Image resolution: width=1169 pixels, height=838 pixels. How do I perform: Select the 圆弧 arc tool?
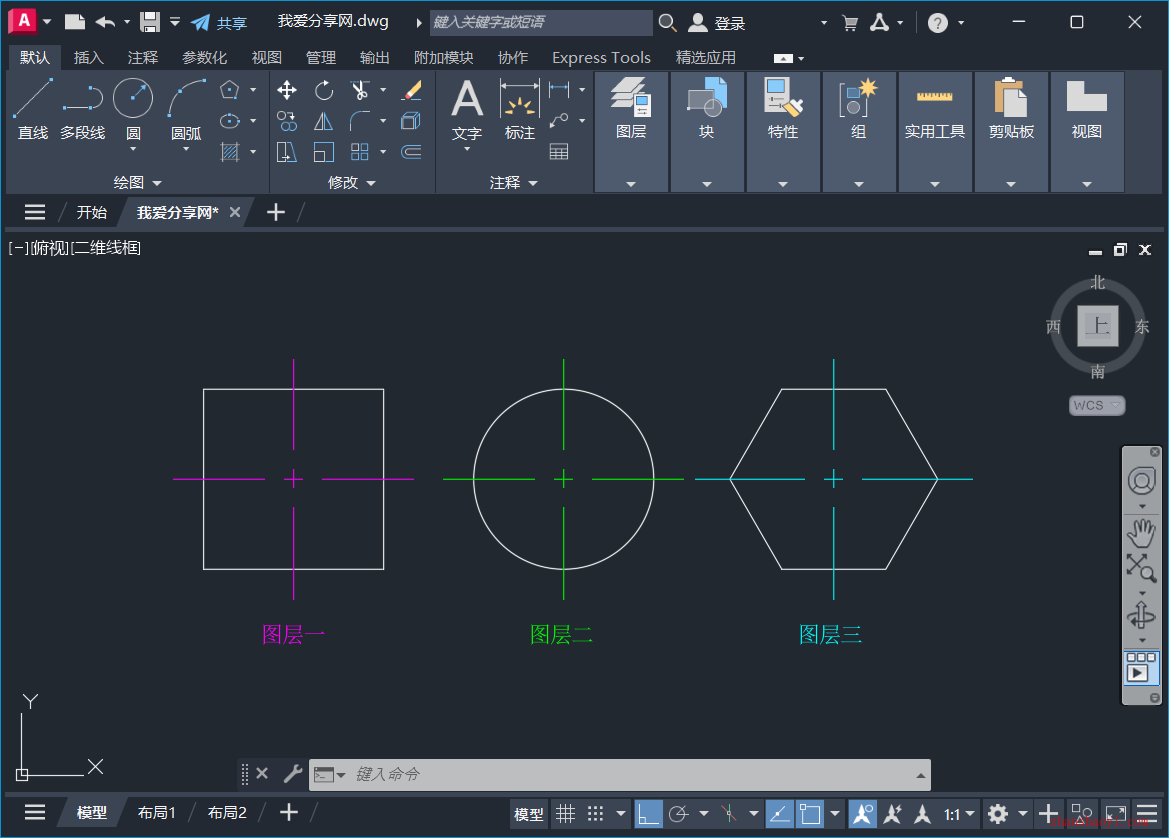point(186,109)
